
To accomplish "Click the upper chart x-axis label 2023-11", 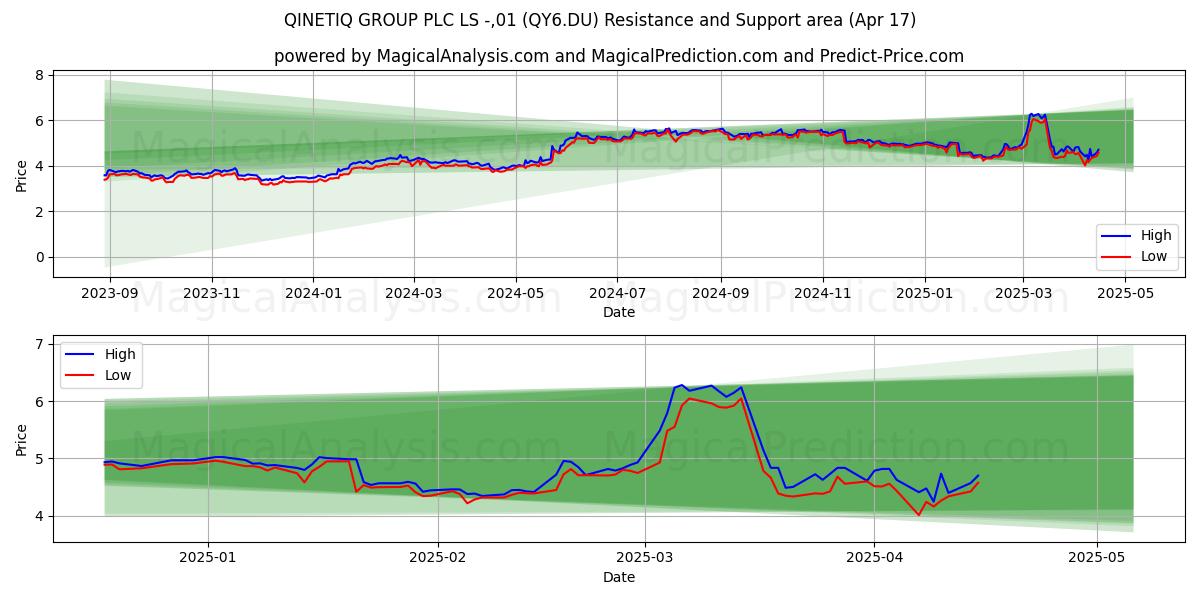I will [211, 295].
